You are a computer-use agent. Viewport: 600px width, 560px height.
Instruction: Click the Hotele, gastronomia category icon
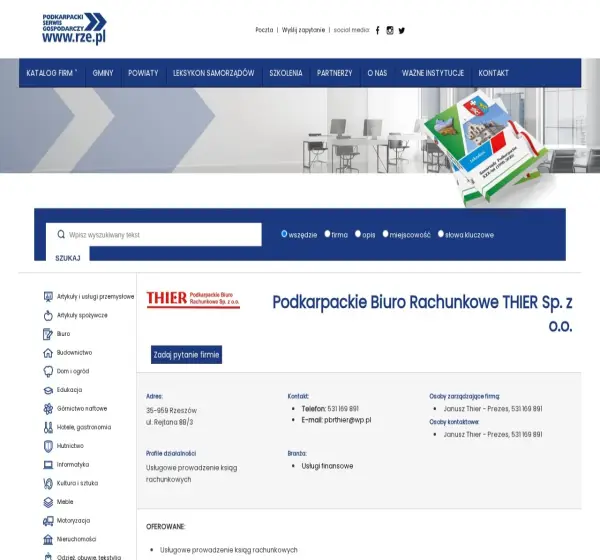coord(48,427)
